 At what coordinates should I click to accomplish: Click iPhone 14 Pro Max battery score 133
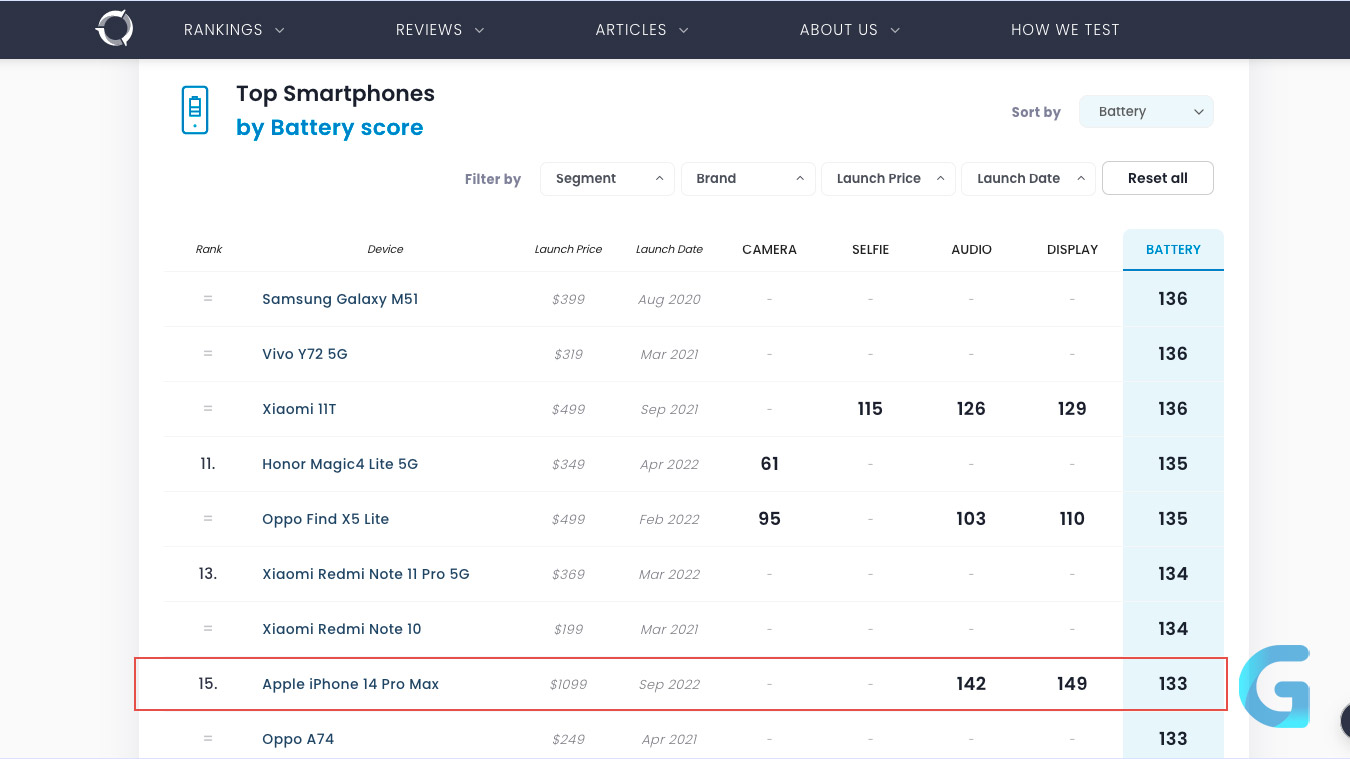[1173, 684]
